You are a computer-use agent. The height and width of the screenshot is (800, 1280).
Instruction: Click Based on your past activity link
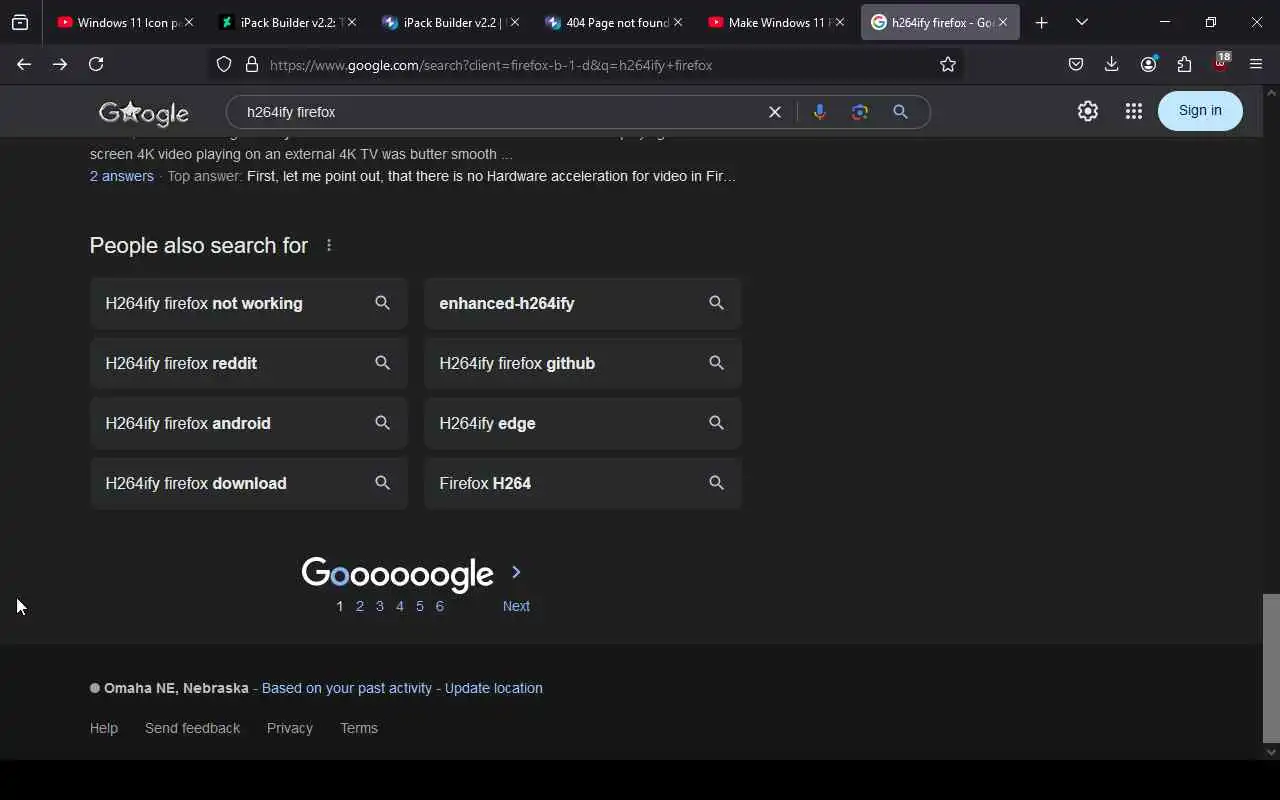347,688
